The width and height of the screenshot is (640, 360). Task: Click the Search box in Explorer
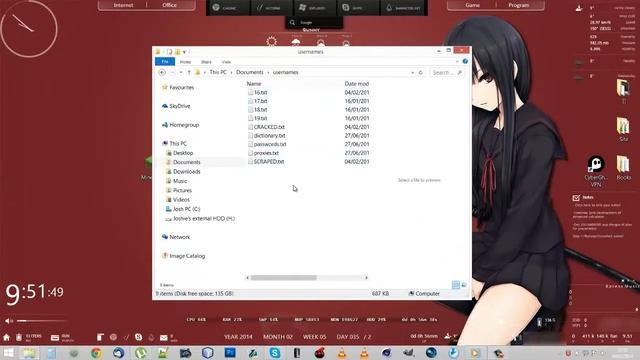(x=447, y=73)
